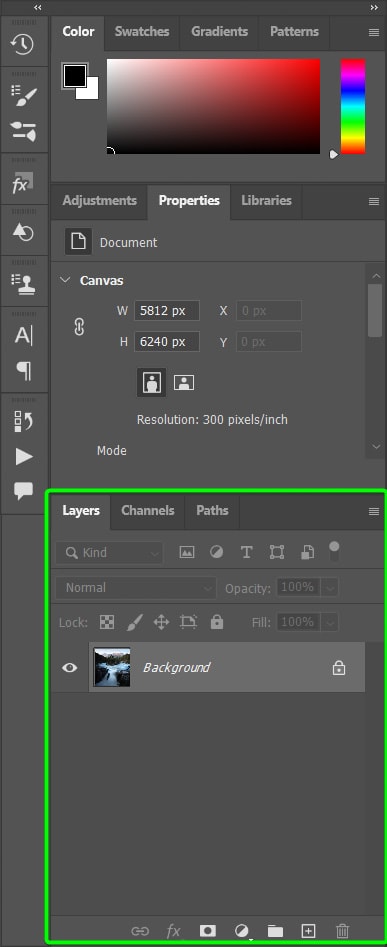Click the canvas width field
387x947 pixels.
(167, 310)
